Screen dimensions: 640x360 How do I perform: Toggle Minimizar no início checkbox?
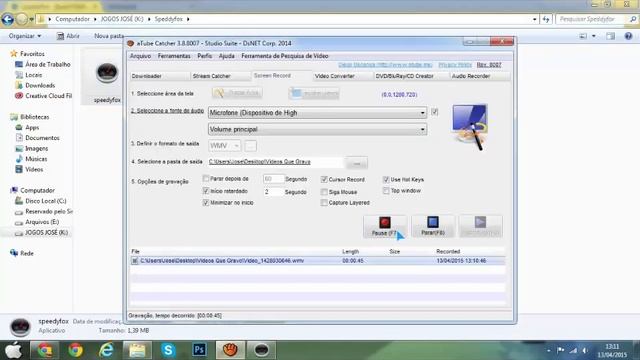pyautogui.click(x=206, y=202)
